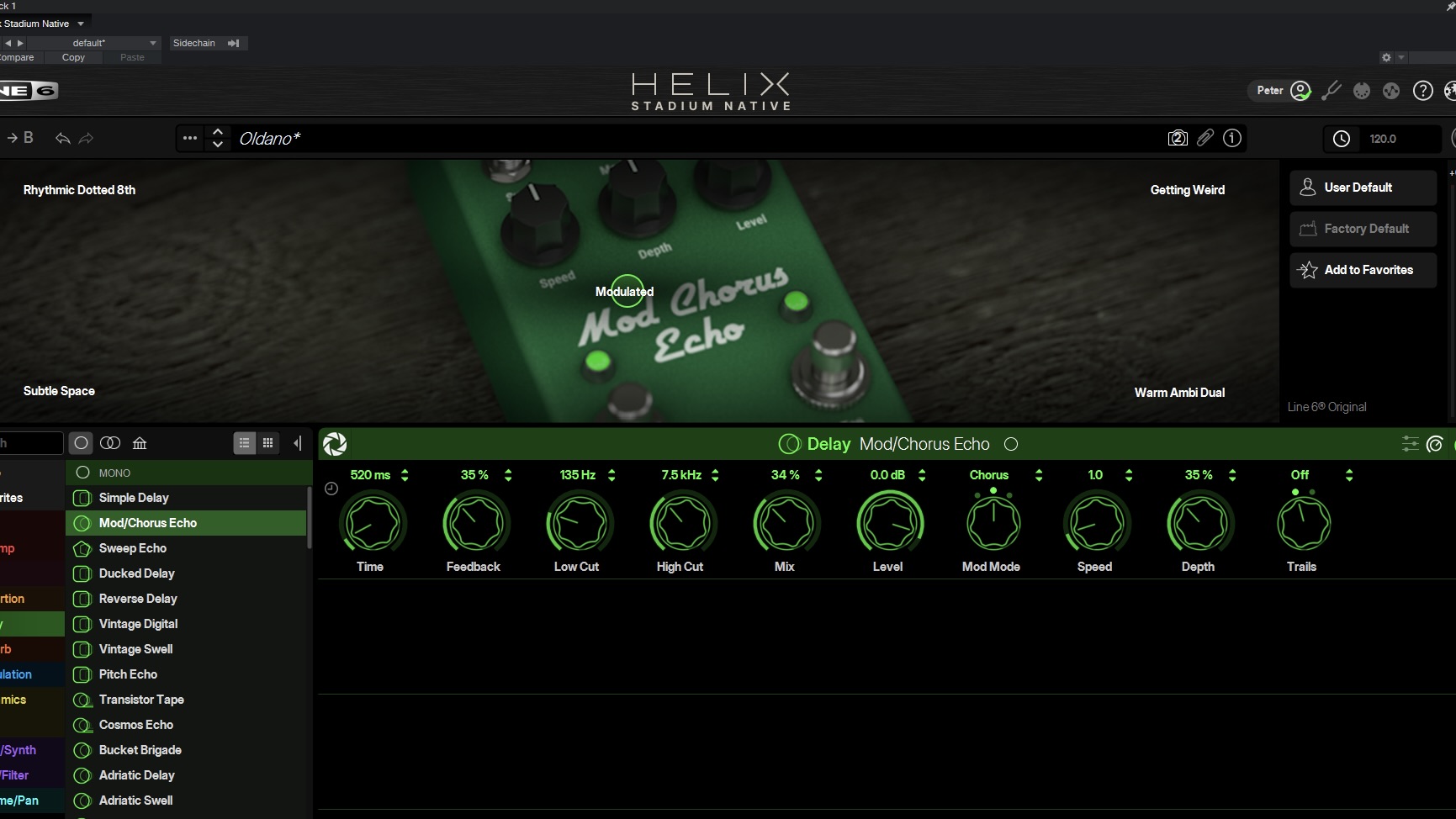Step presets with the Oldano up/down arrows
The image size is (1456, 819).
(x=218, y=138)
